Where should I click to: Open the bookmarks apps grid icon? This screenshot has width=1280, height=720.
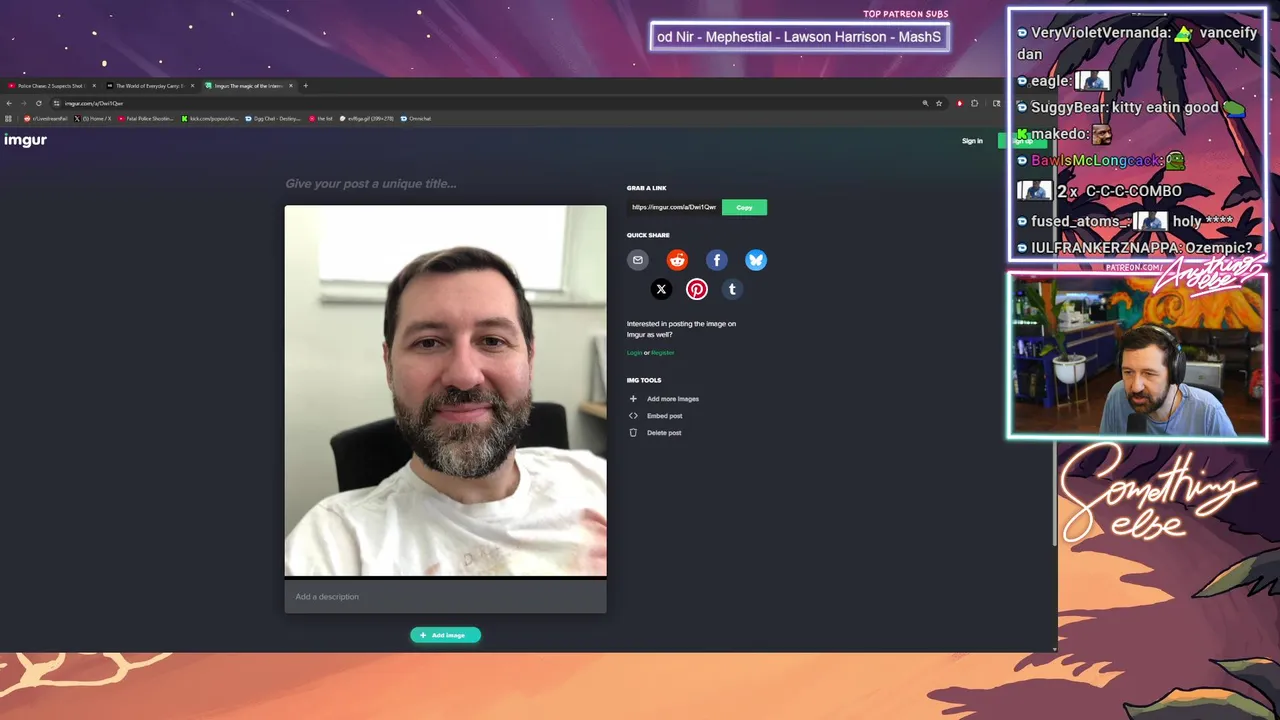point(9,118)
